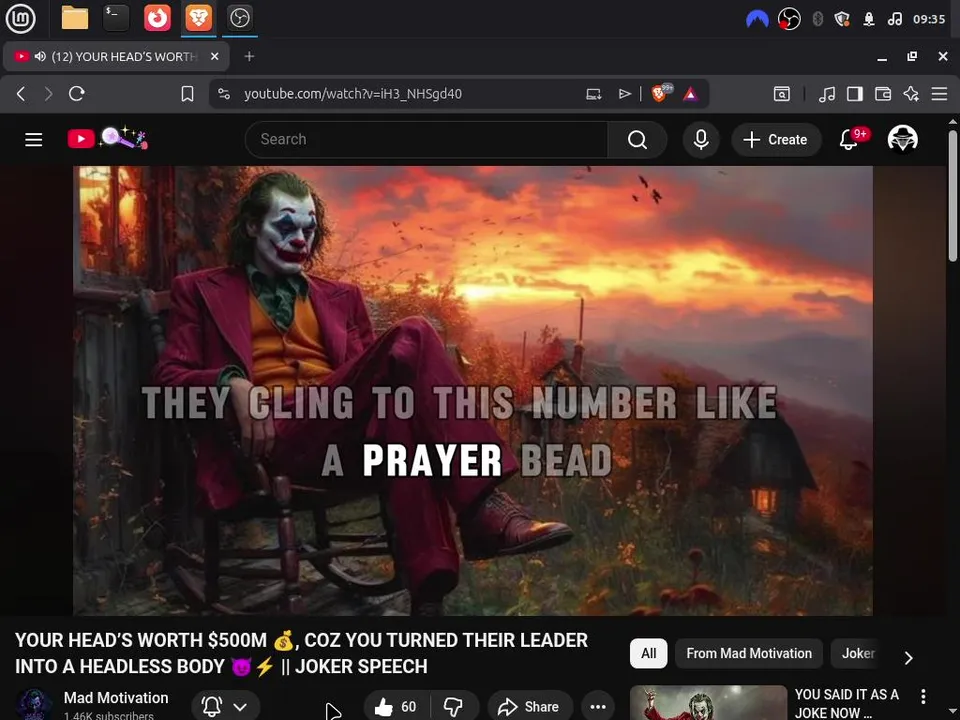Image resolution: width=960 pixels, height=720 pixels.
Task: Open the Mad Motivation channel name
Action: tap(116, 698)
